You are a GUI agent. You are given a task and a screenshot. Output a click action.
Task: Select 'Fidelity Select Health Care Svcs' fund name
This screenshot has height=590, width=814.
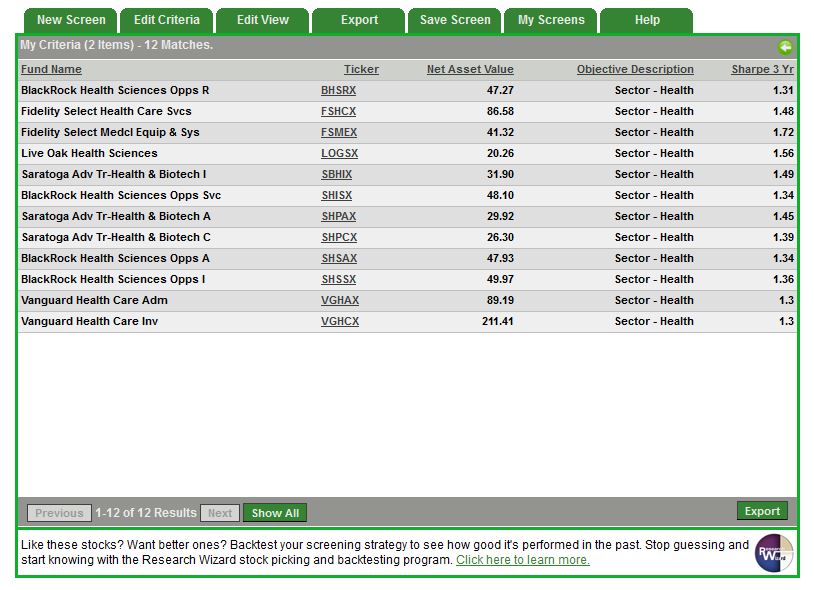tap(106, 112)
